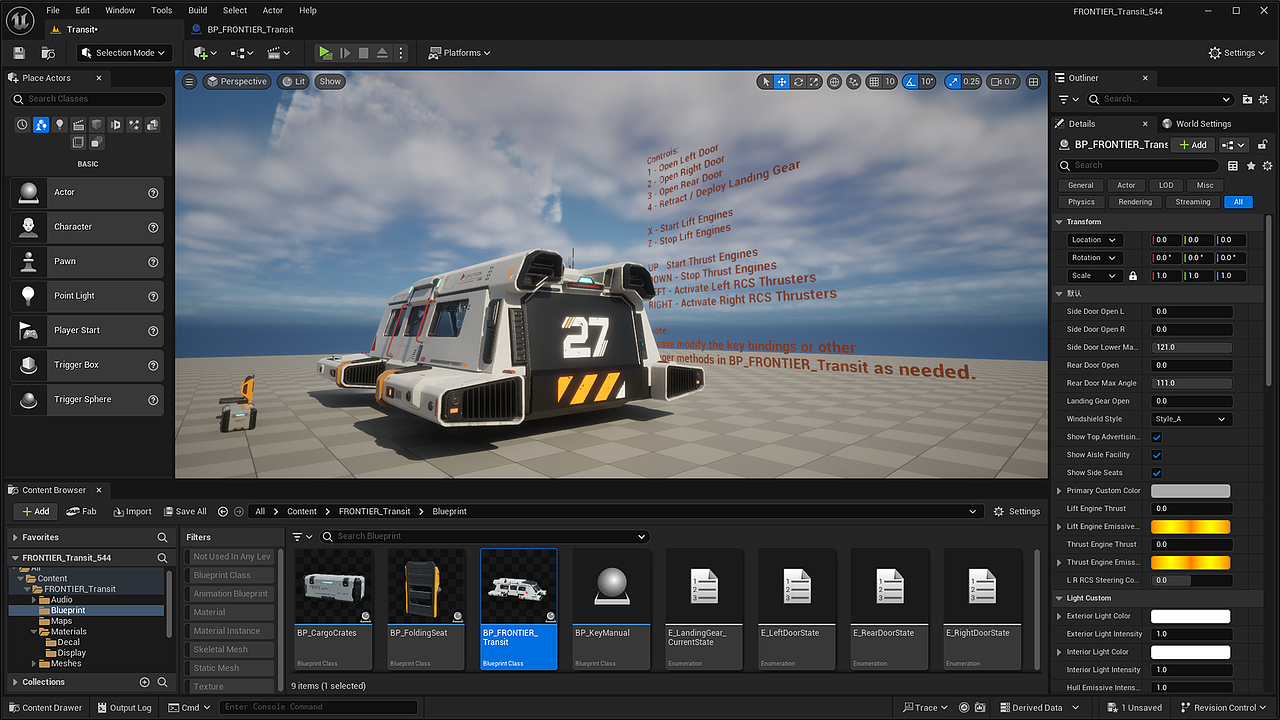Image resolution: width=1280 pixels, height=720 pixels.
Task: Click the surface snapping icon in viewport toolbar
Action: (x=855, y=82)
